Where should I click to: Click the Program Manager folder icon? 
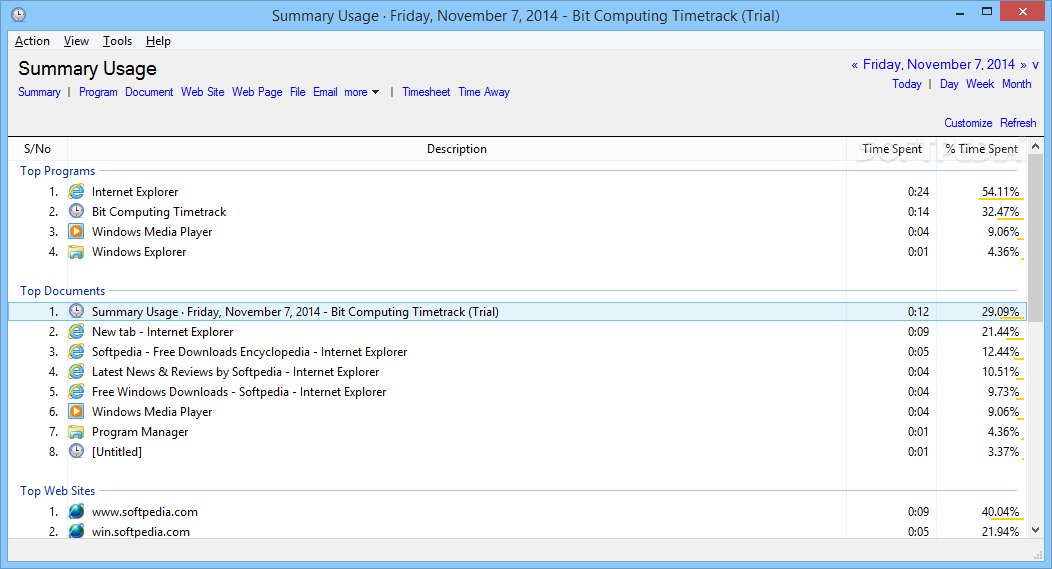pyautogui.click(x=76, y=431)
